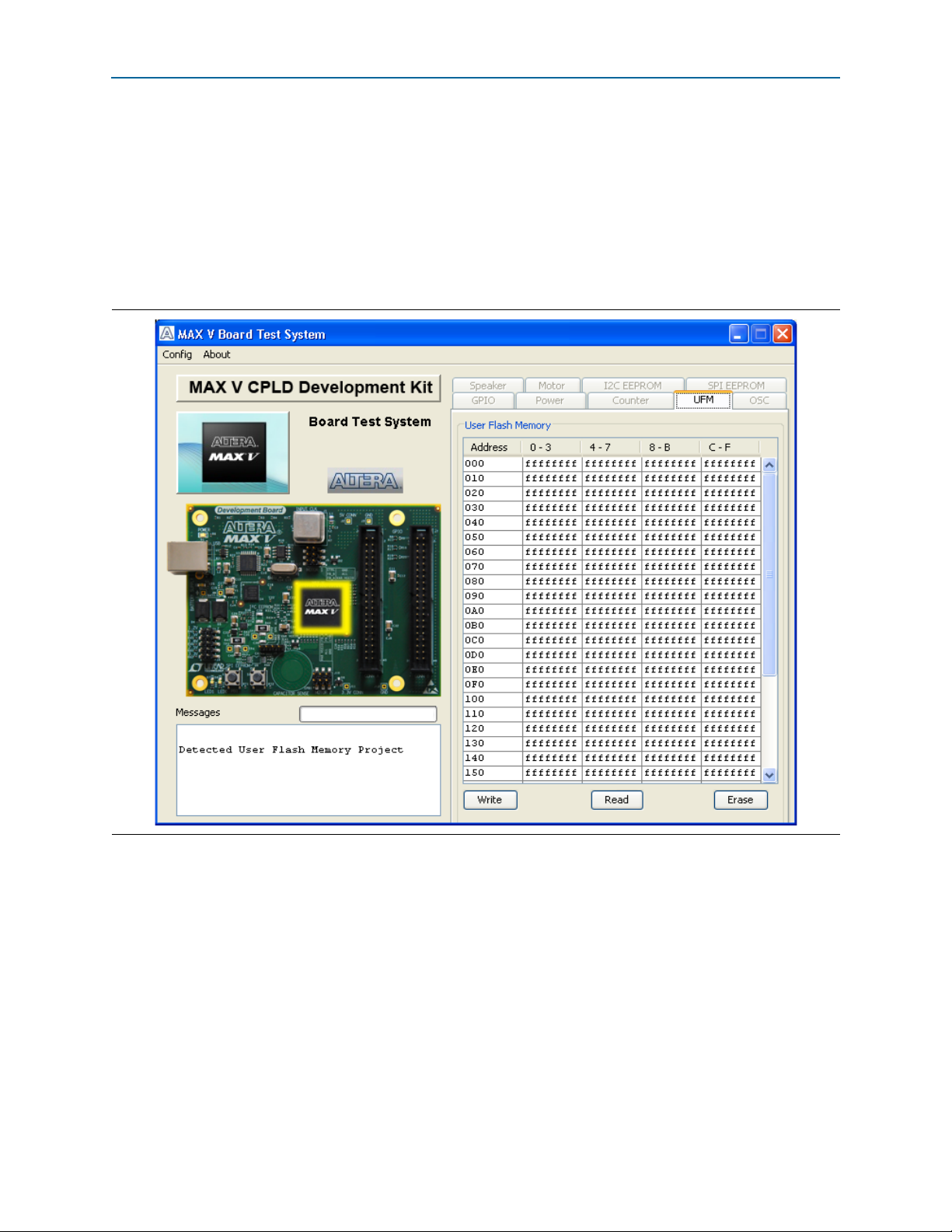Click the 8 - B column header

click(x=671, y=448)
